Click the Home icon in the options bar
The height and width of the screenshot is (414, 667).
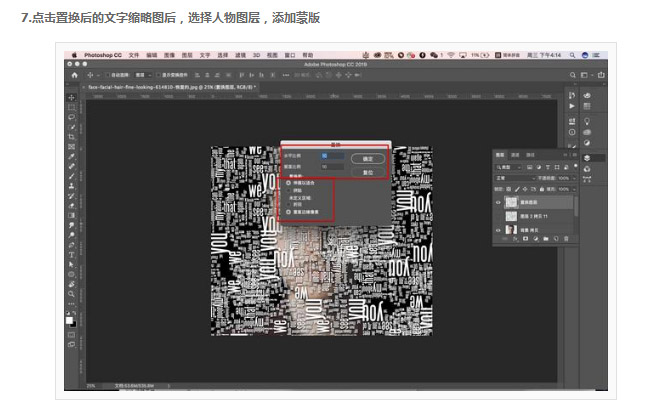coord(75,75)
